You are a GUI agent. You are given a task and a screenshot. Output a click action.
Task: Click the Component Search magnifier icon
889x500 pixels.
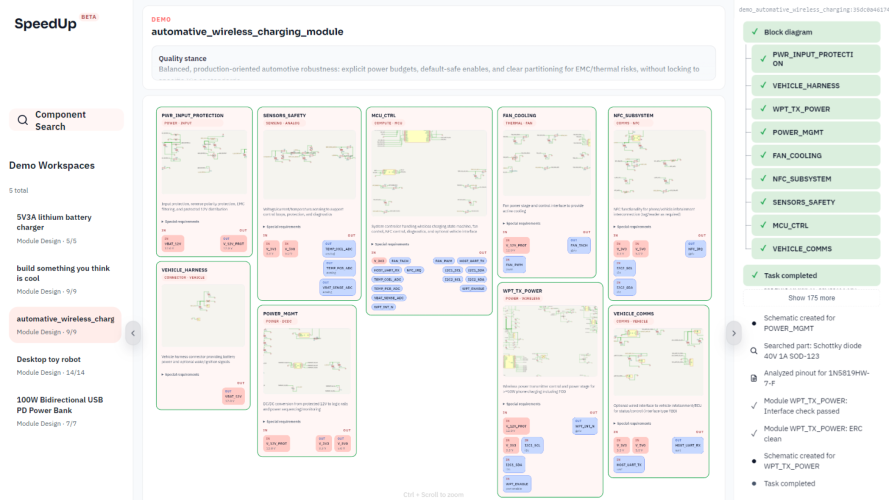[x=22, y=120]
